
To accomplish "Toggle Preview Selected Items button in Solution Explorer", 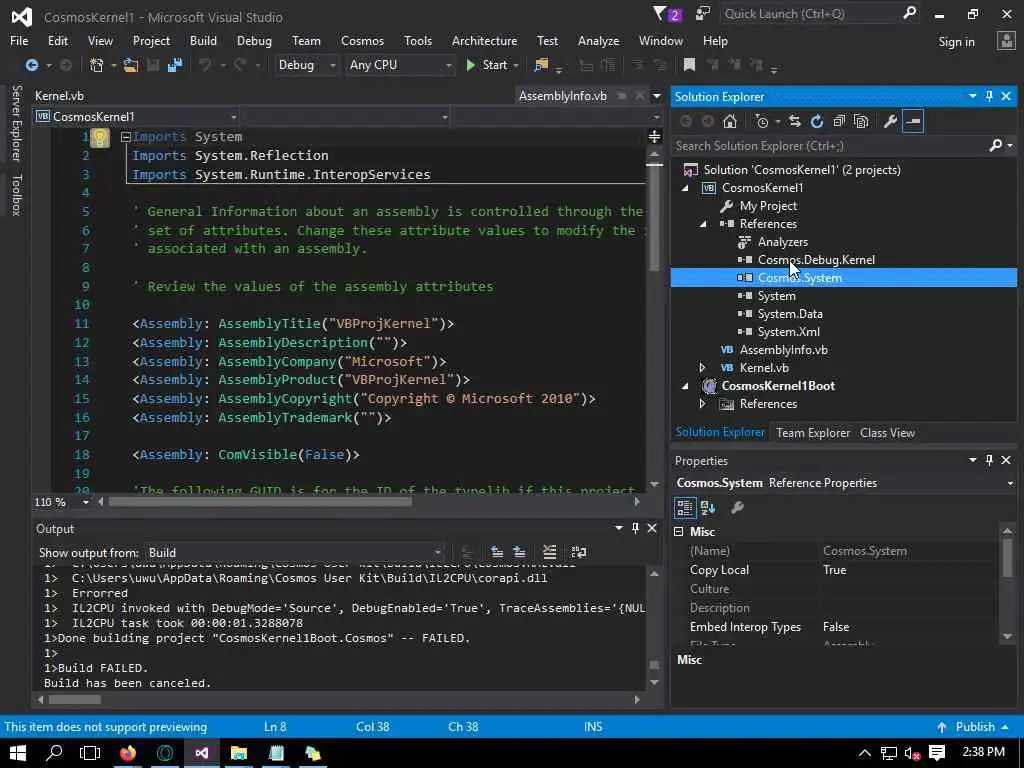I will (x=913, y=121).
